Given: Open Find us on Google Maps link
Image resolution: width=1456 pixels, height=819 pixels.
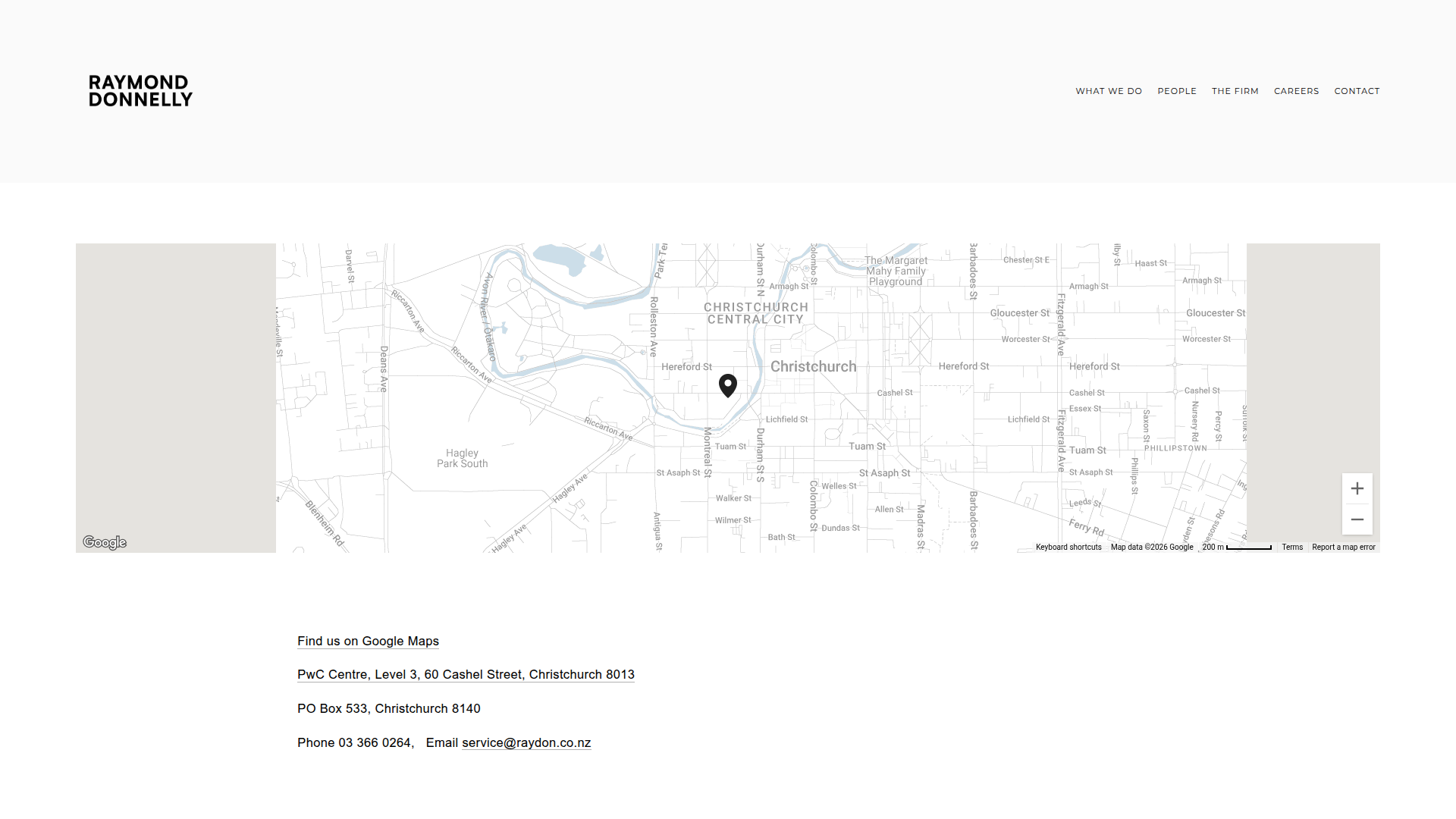Looking at the screenshot, I should tap(368, 641).
